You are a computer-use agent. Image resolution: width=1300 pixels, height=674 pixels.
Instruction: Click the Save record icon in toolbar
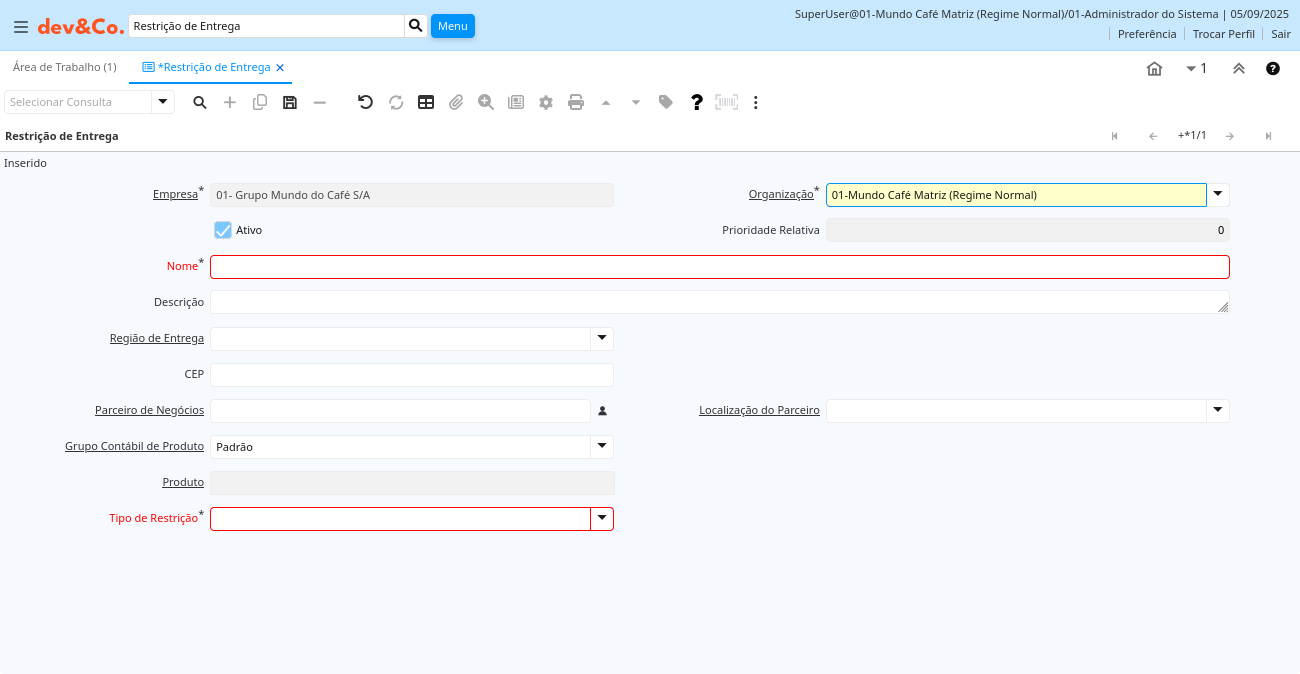pyautogui.click(x=290, y=102)
